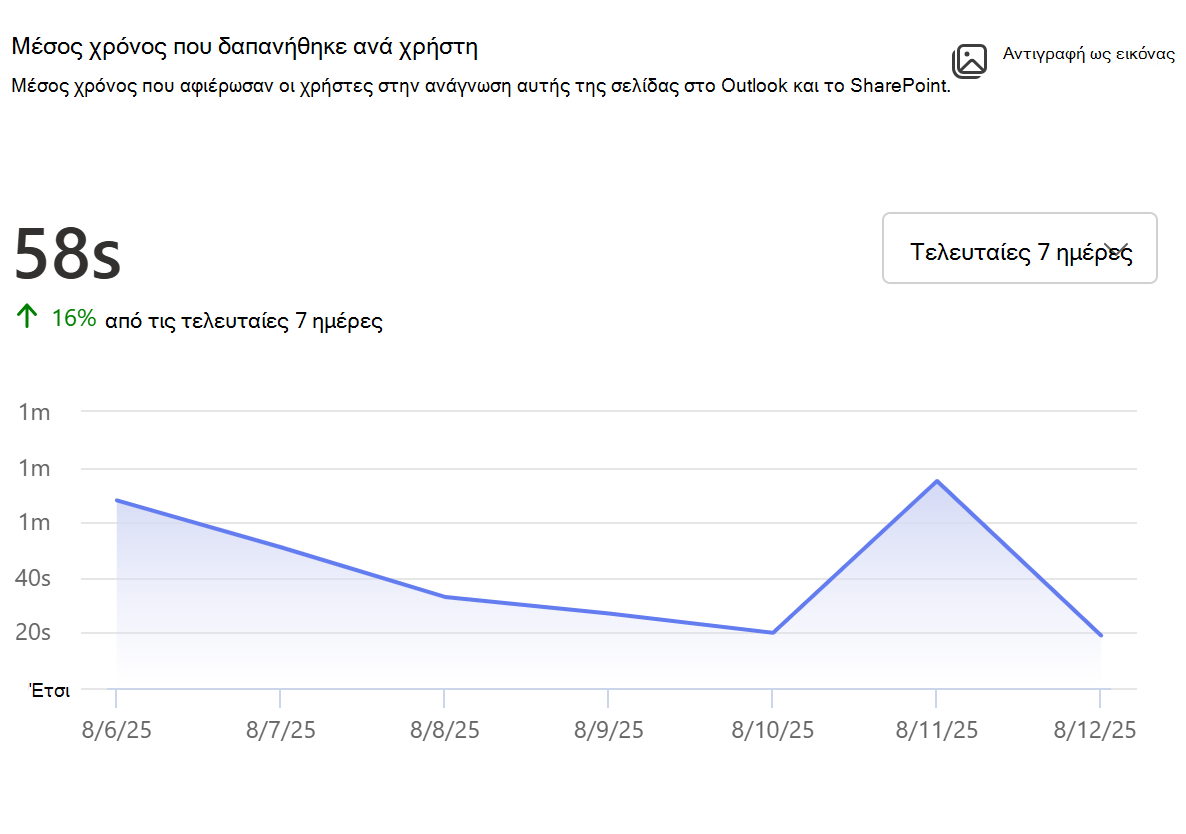The width and height of the screenshot is (1186, 834).
Task: Click 'από τις τελευταίες 7 ημέρες' text
Action: [244, 321]
